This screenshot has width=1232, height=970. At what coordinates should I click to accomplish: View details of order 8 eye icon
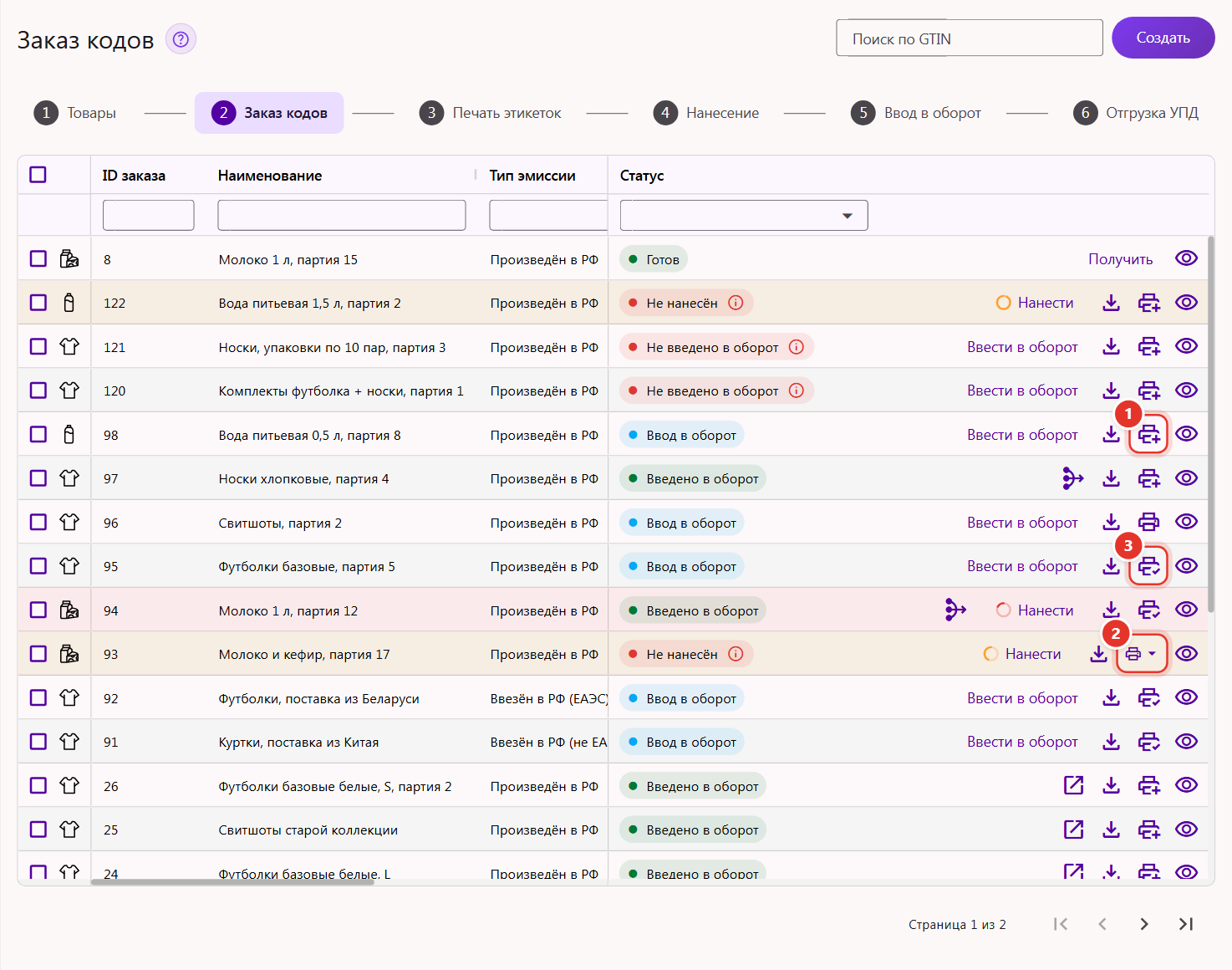pos(1186,258)
